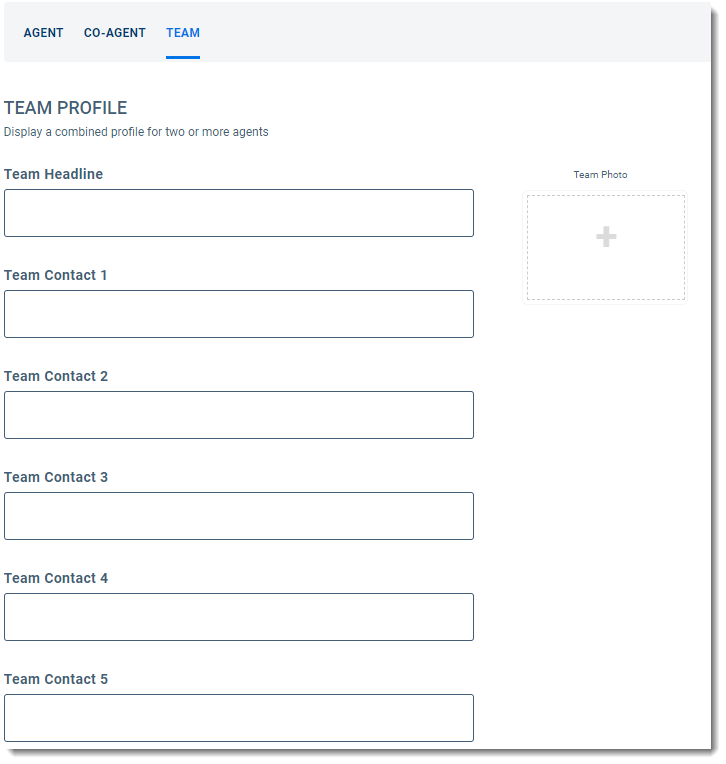Select the TEAM tab
Viewport: 726px width, 764px height.
tap(183, 33)
